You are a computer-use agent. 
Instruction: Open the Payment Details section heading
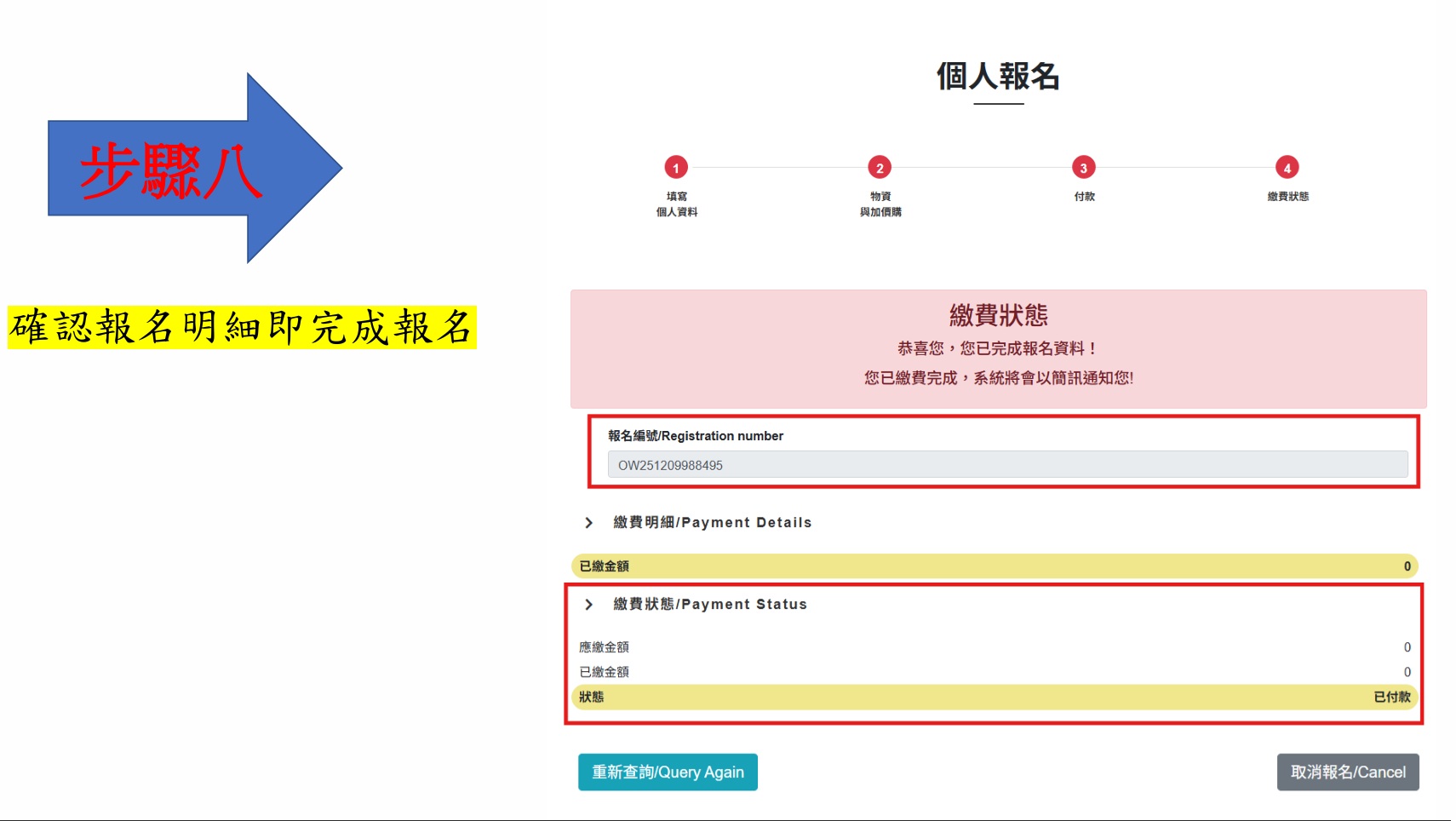click(x=712, y=522)
